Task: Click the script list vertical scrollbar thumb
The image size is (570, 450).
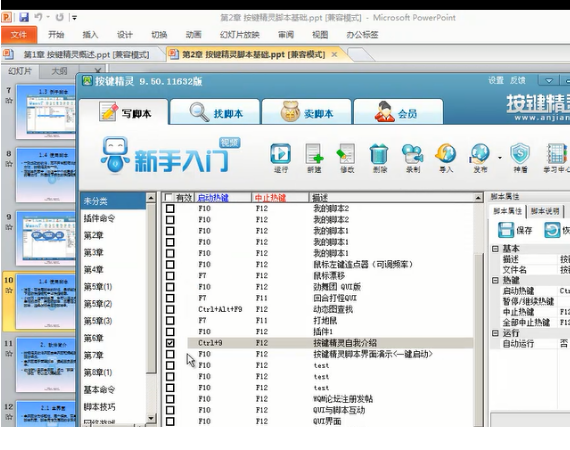Action: pos(478,340)
